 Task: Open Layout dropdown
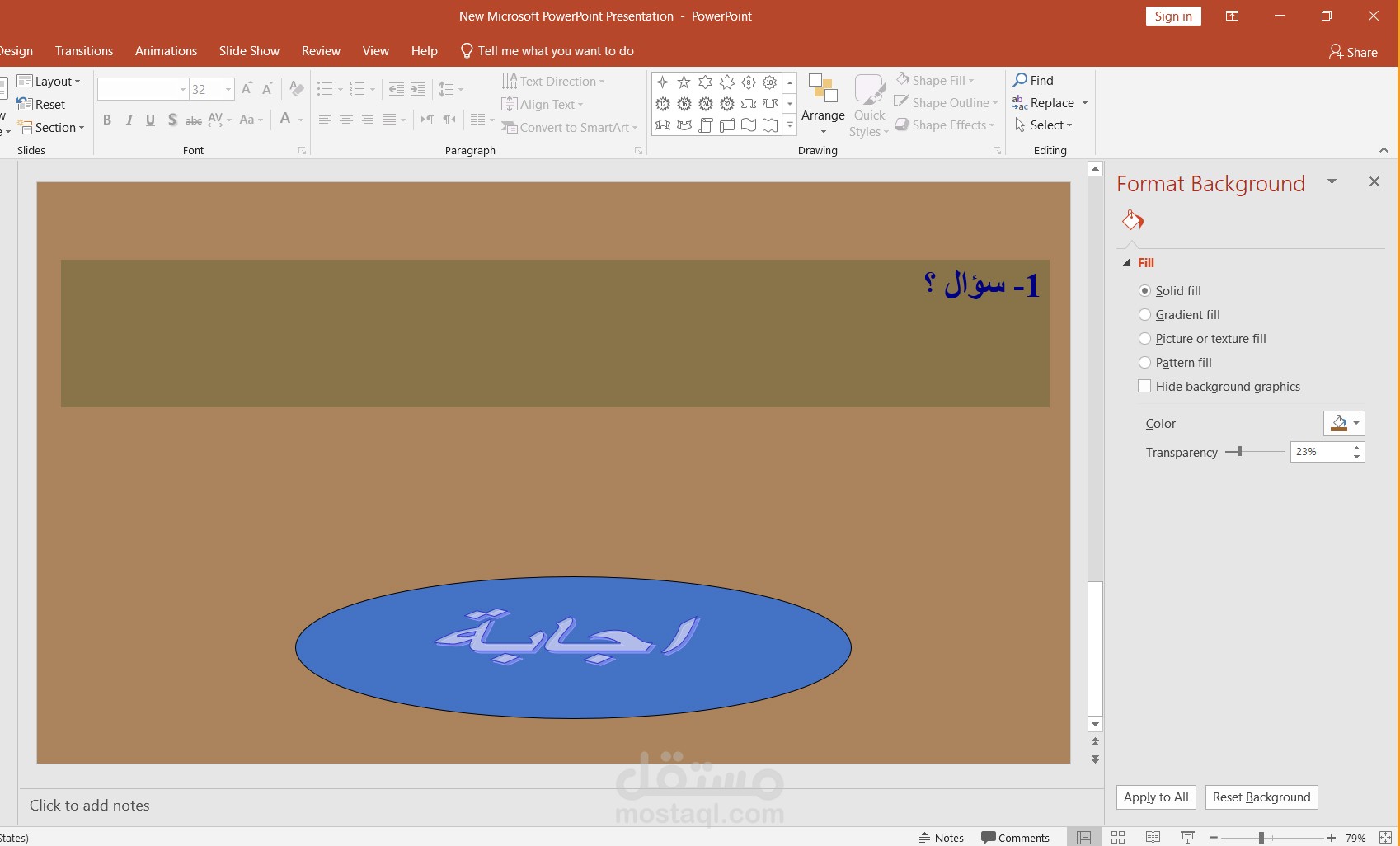49,81
